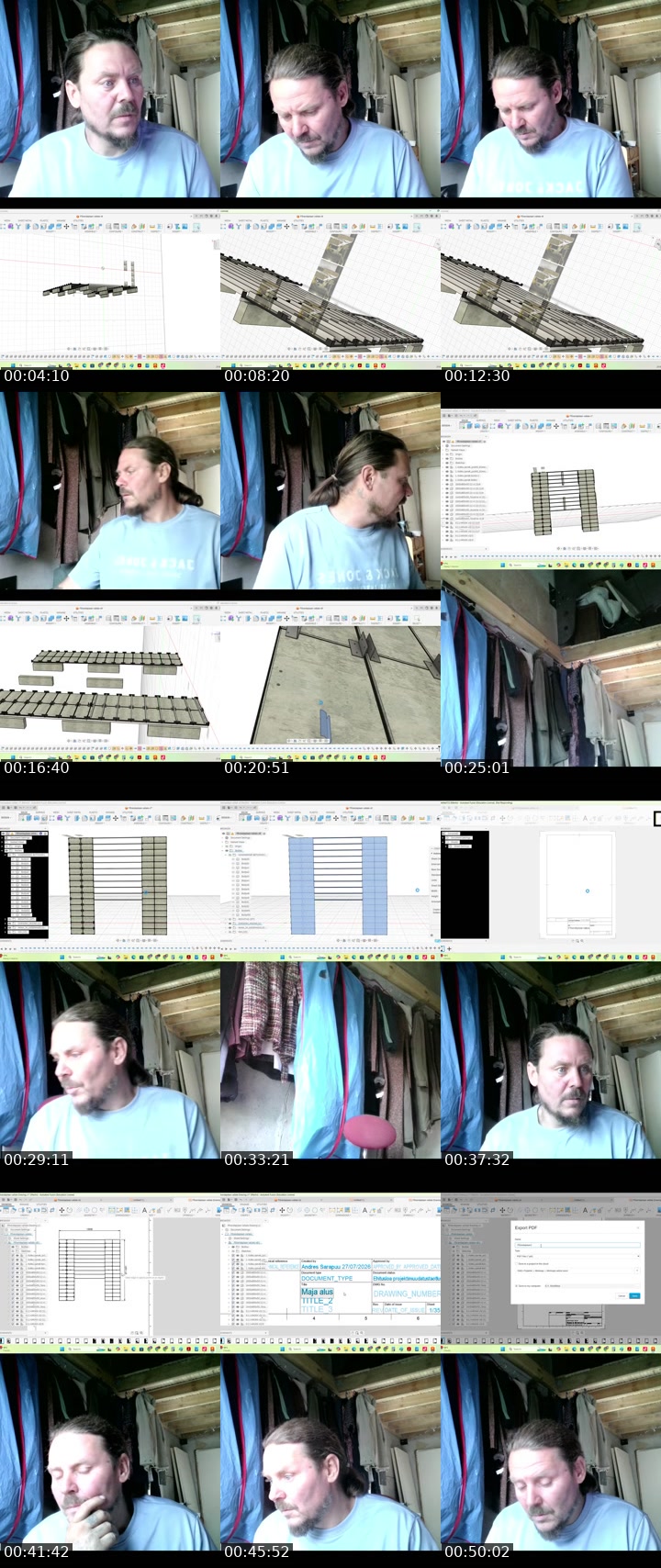Choose the Text 'A' tool in 00:45:52 frame
661x1568 pixels.
tap(364, 1210)
